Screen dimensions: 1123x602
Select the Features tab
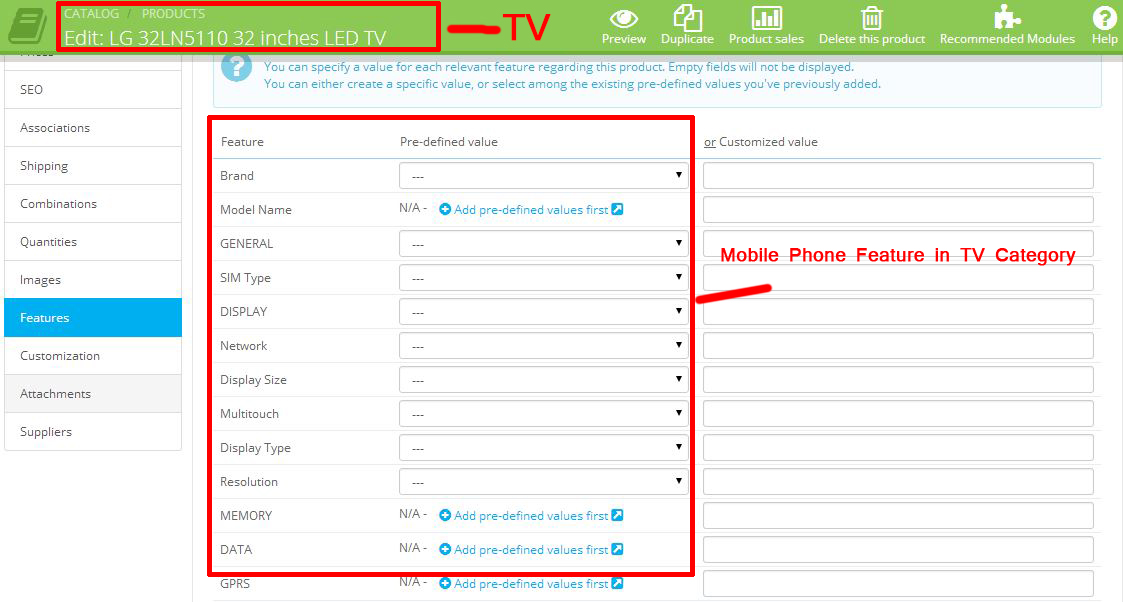pos(93,317)
